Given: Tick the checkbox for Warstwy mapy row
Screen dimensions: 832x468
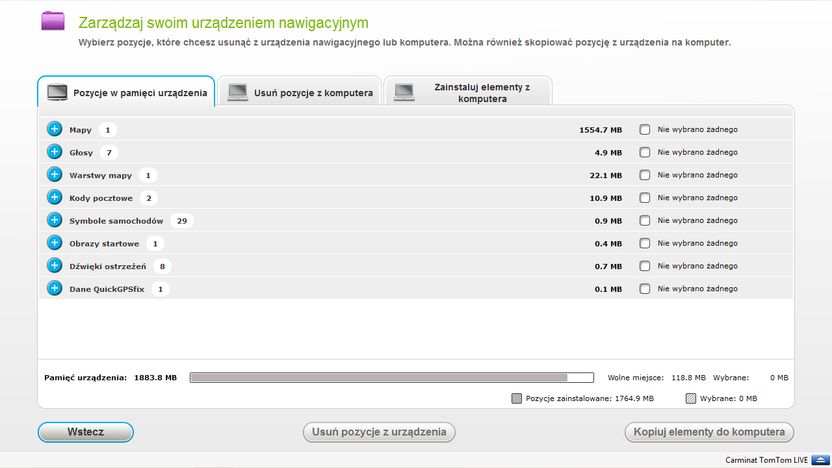Looking at the screenshot, I should [645, 175].
